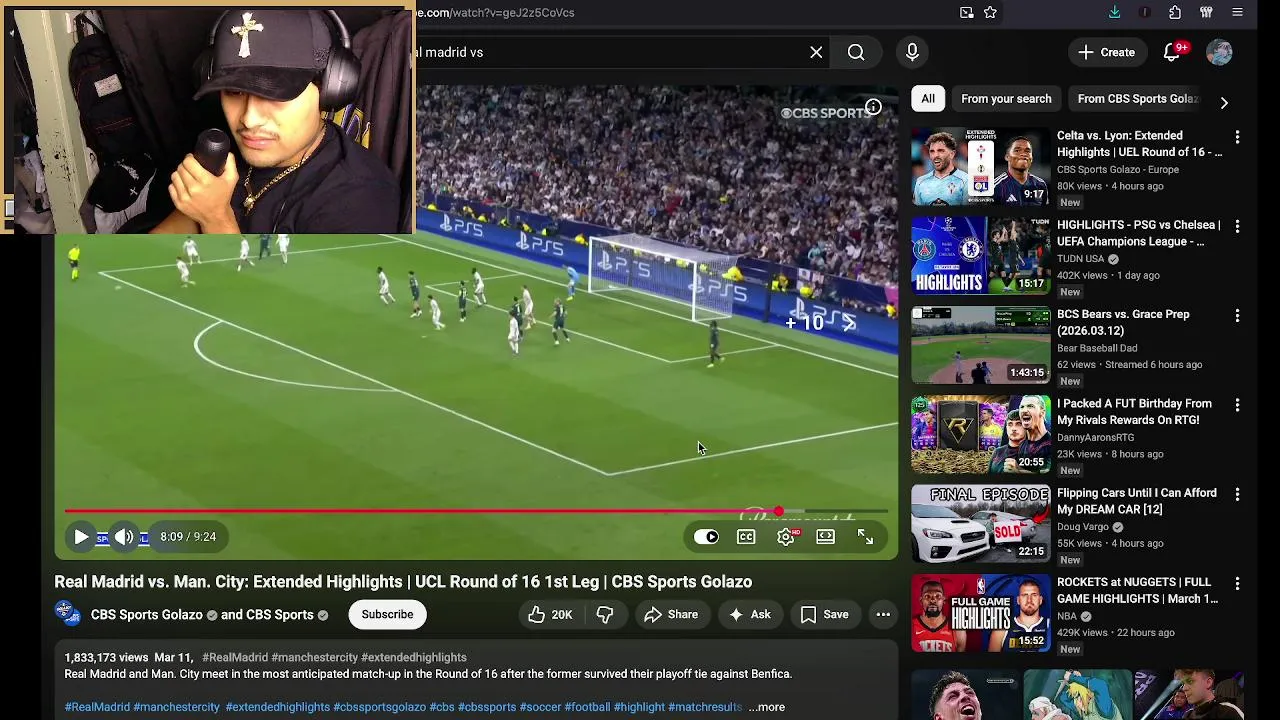Viewport: 1280px width, 720px height.
Task: Open the Flipping Cars FINAL EPISODE thumbnail
Action: pos(981,523)
